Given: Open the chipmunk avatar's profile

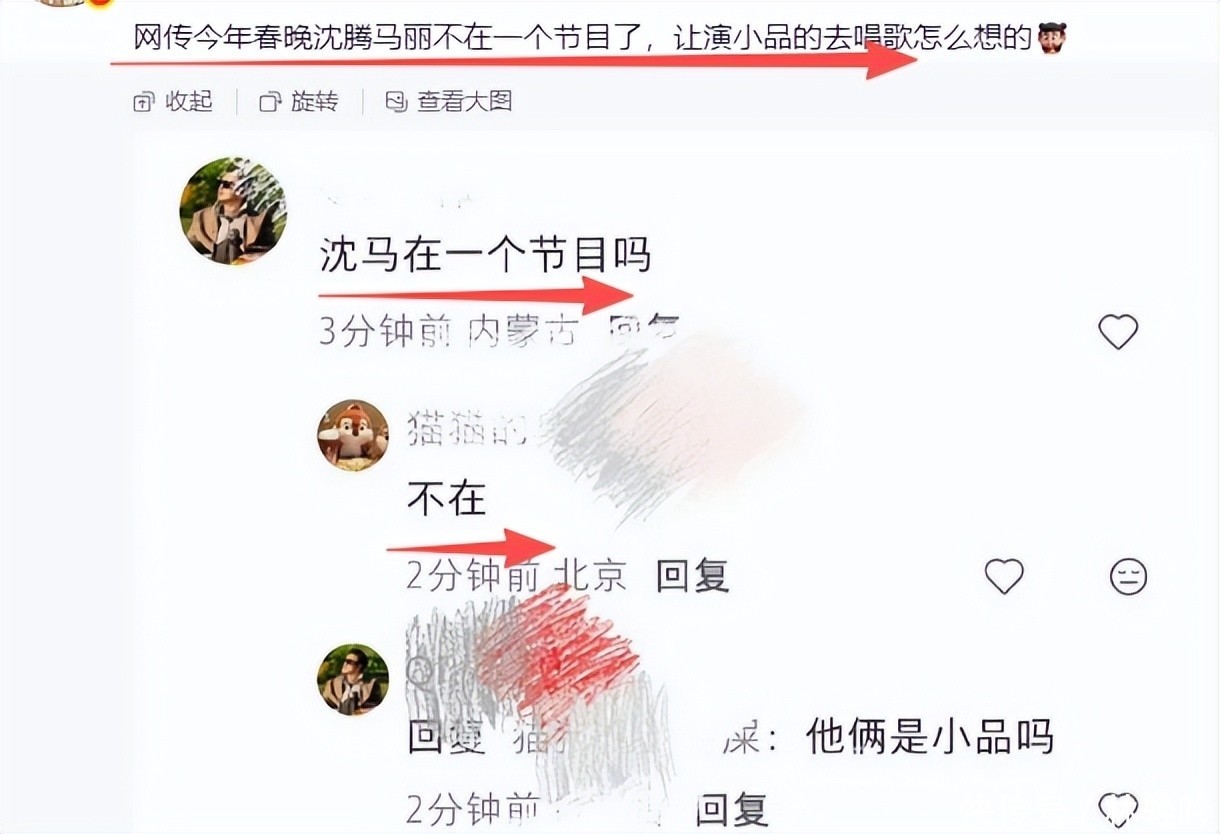Looking at the screenshot, I should click(x=353, y=435).
